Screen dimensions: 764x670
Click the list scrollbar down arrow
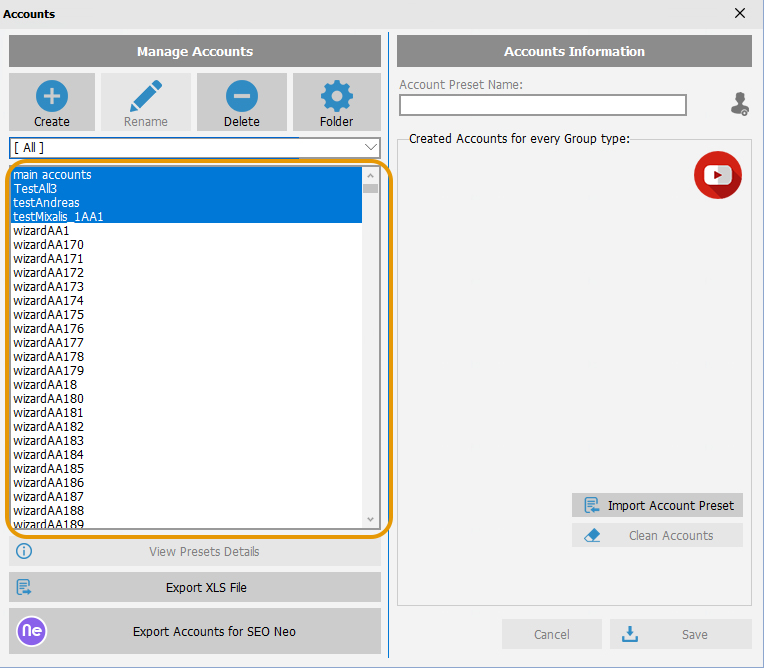[x=371, y=520]
